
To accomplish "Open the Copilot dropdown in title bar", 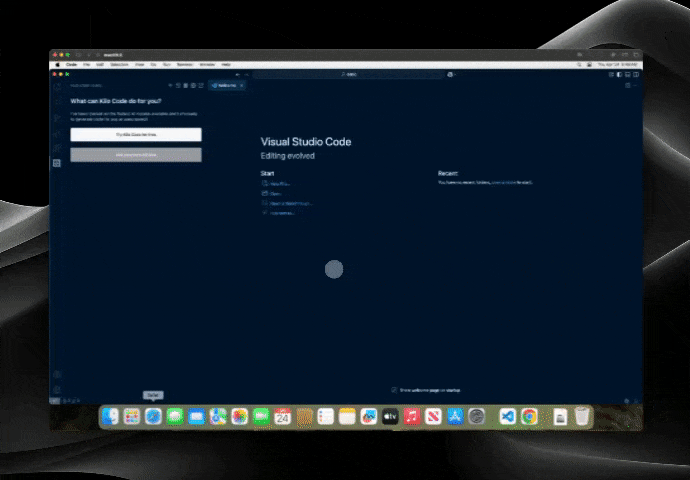I will click(452, 74).
